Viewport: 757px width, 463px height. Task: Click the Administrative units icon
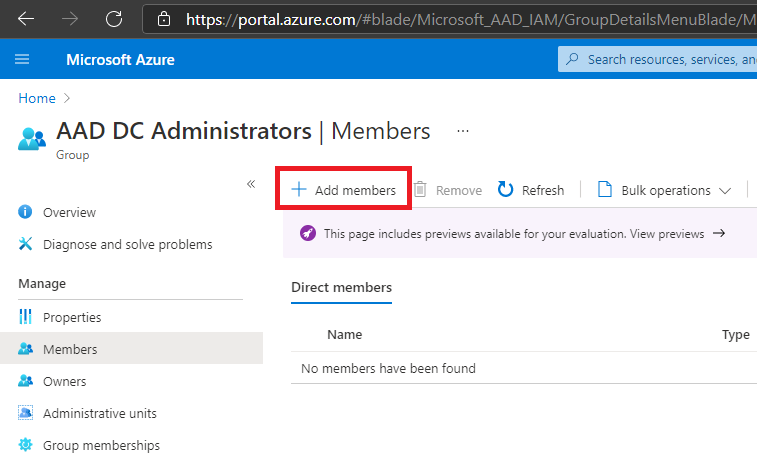26,413
